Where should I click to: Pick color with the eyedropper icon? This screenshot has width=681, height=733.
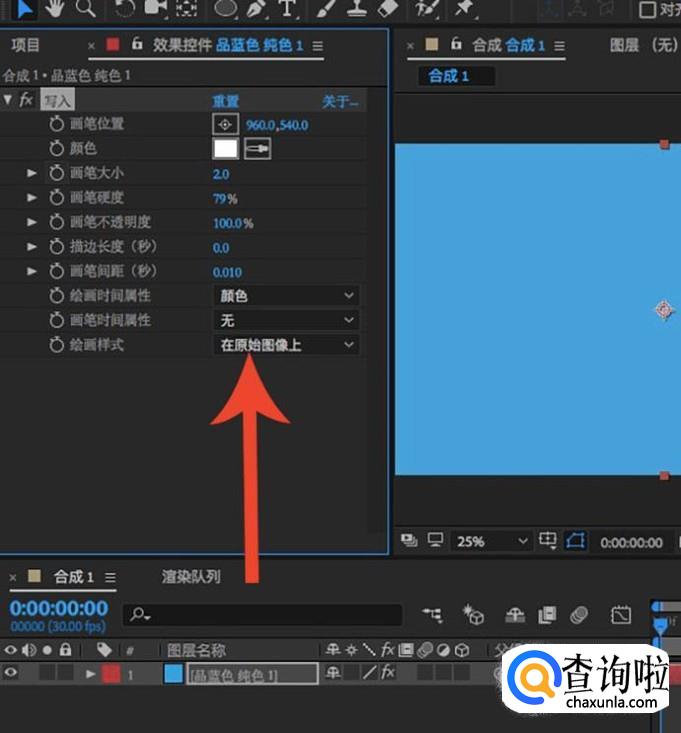coord(258,149)
